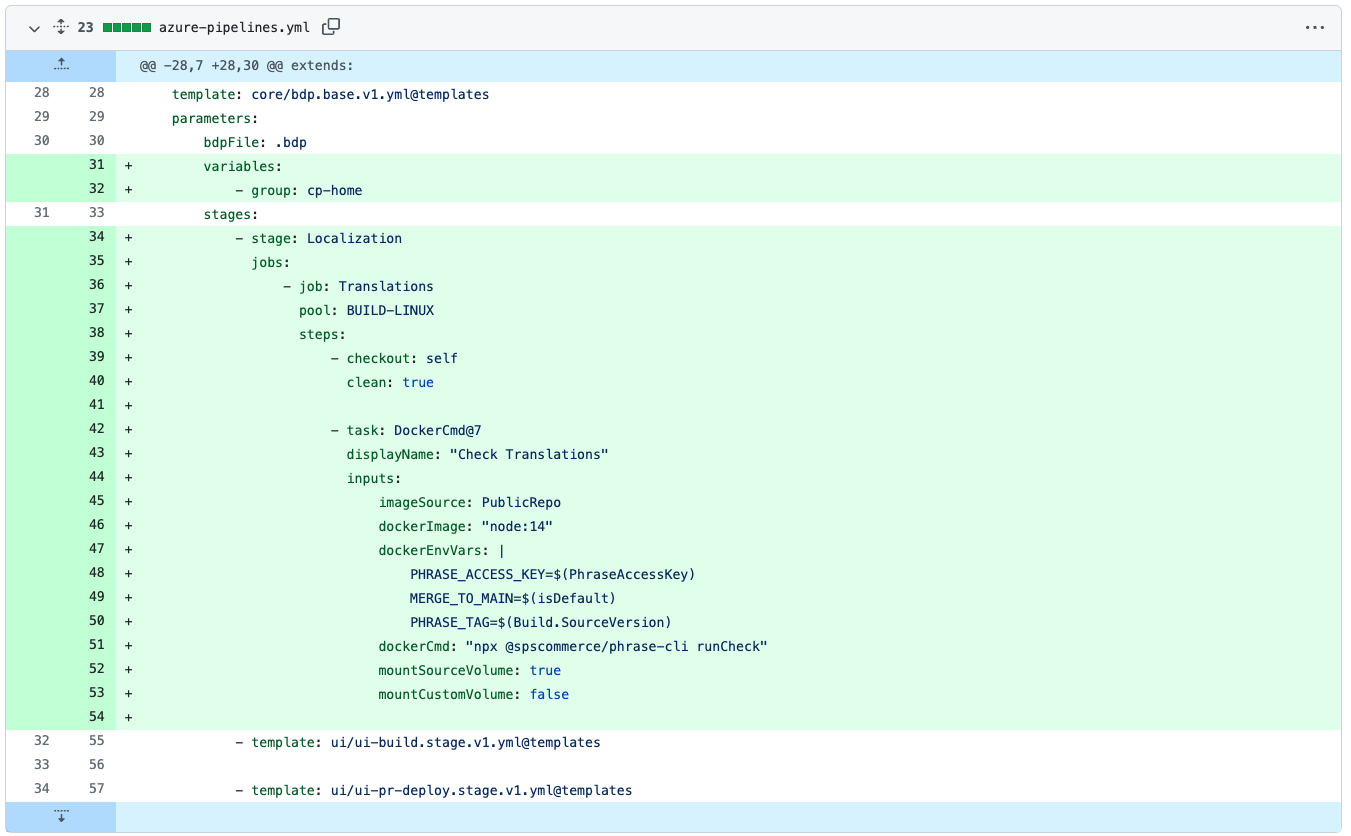
Task: Click the 'steps:' added line
Action: point(322,334)
